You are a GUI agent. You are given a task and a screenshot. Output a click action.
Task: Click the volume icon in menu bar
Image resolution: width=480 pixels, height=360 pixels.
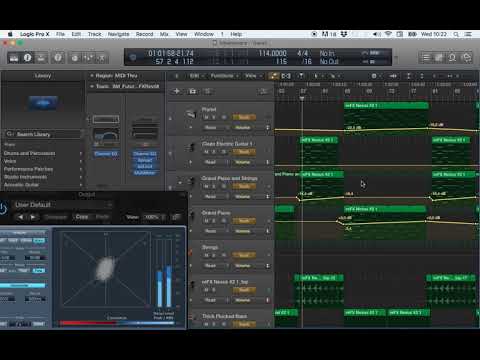click(377, 34)
